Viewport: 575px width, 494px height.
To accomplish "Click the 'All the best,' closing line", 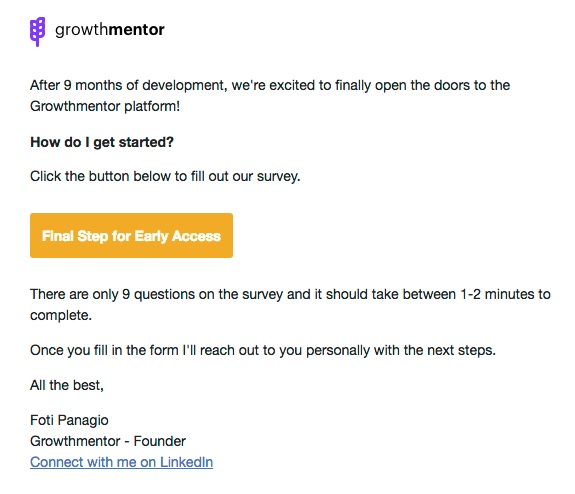I will click(67, 385).
